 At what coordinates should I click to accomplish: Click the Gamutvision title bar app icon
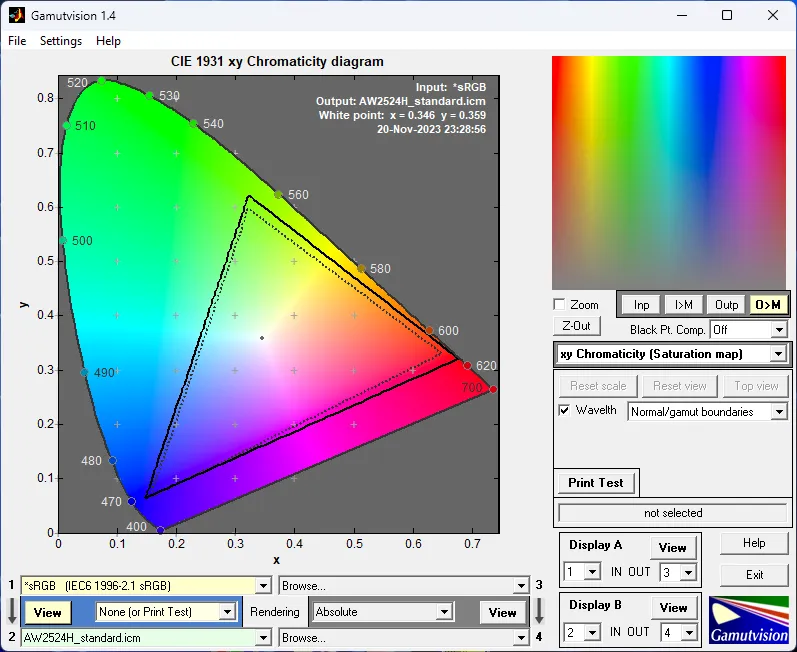(15, 15)
